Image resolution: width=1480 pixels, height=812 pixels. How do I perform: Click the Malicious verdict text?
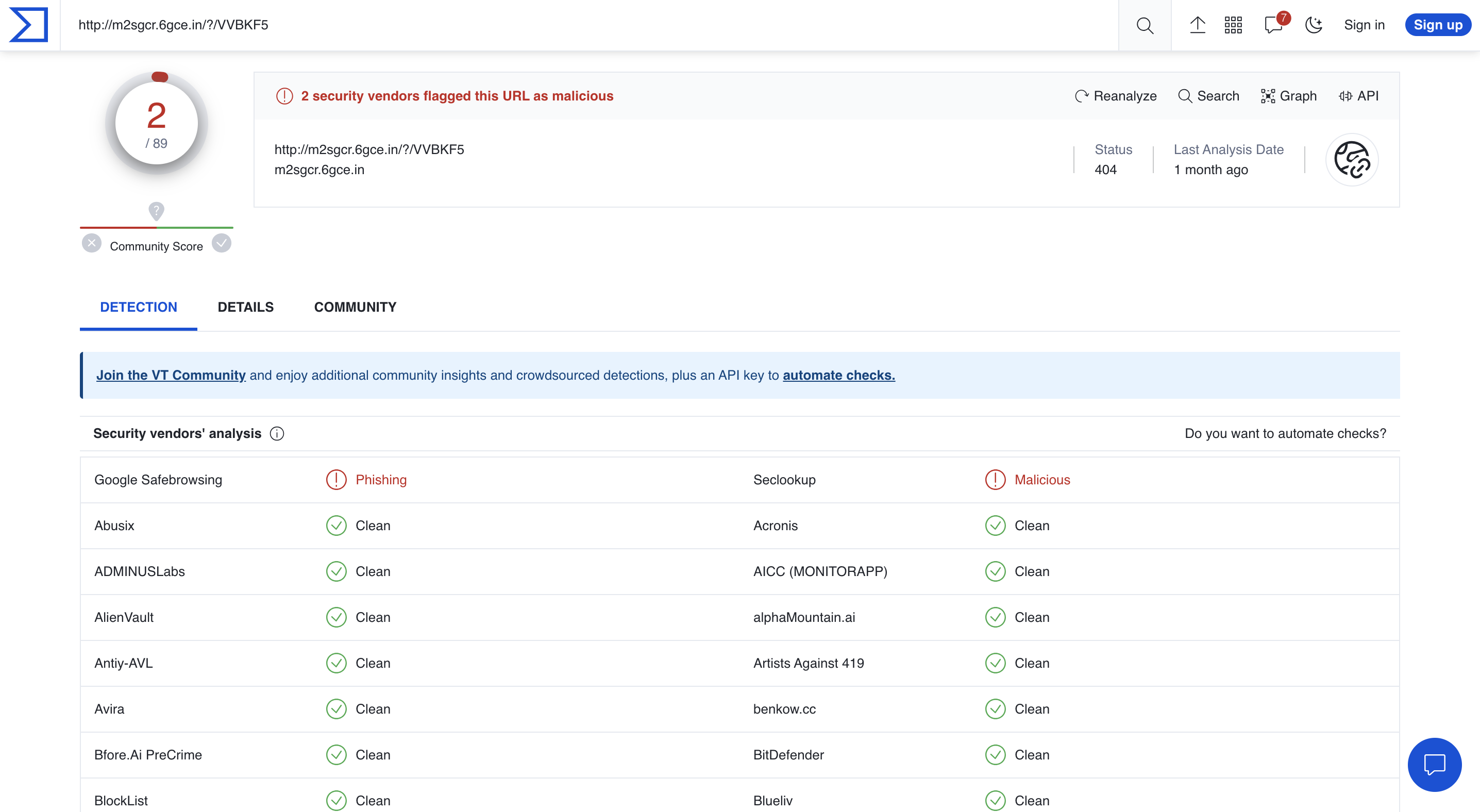[x=1042, y=480]
